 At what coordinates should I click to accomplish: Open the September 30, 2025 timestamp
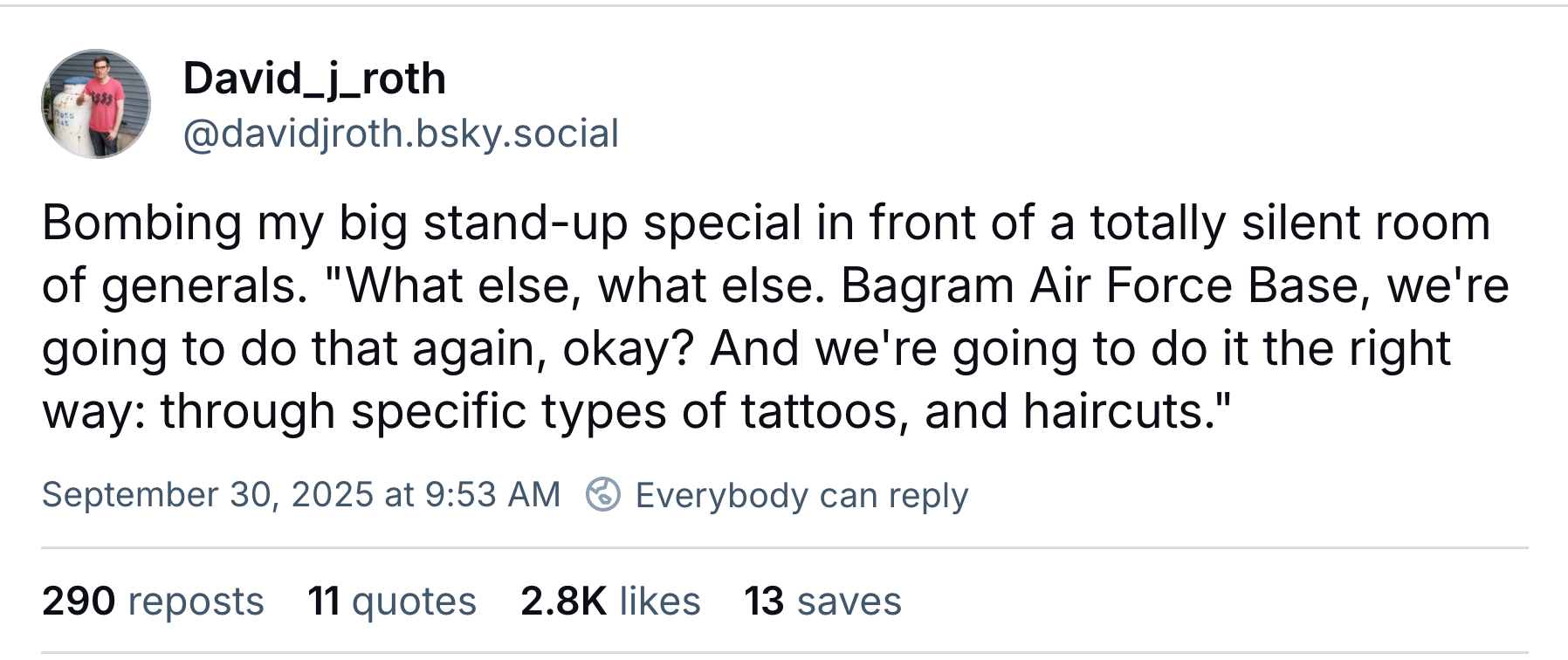(300, 495)
